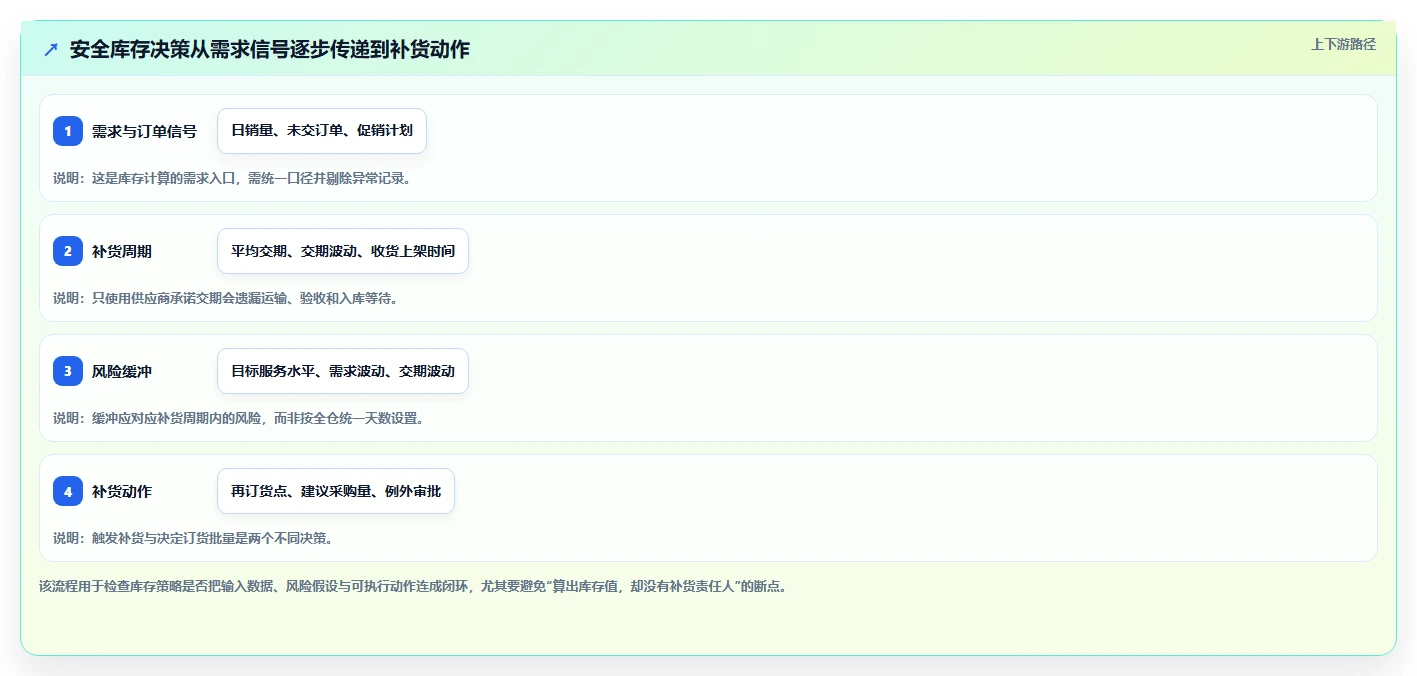
Task: Click the step number 3 badge
Action: tap(68, 371)
